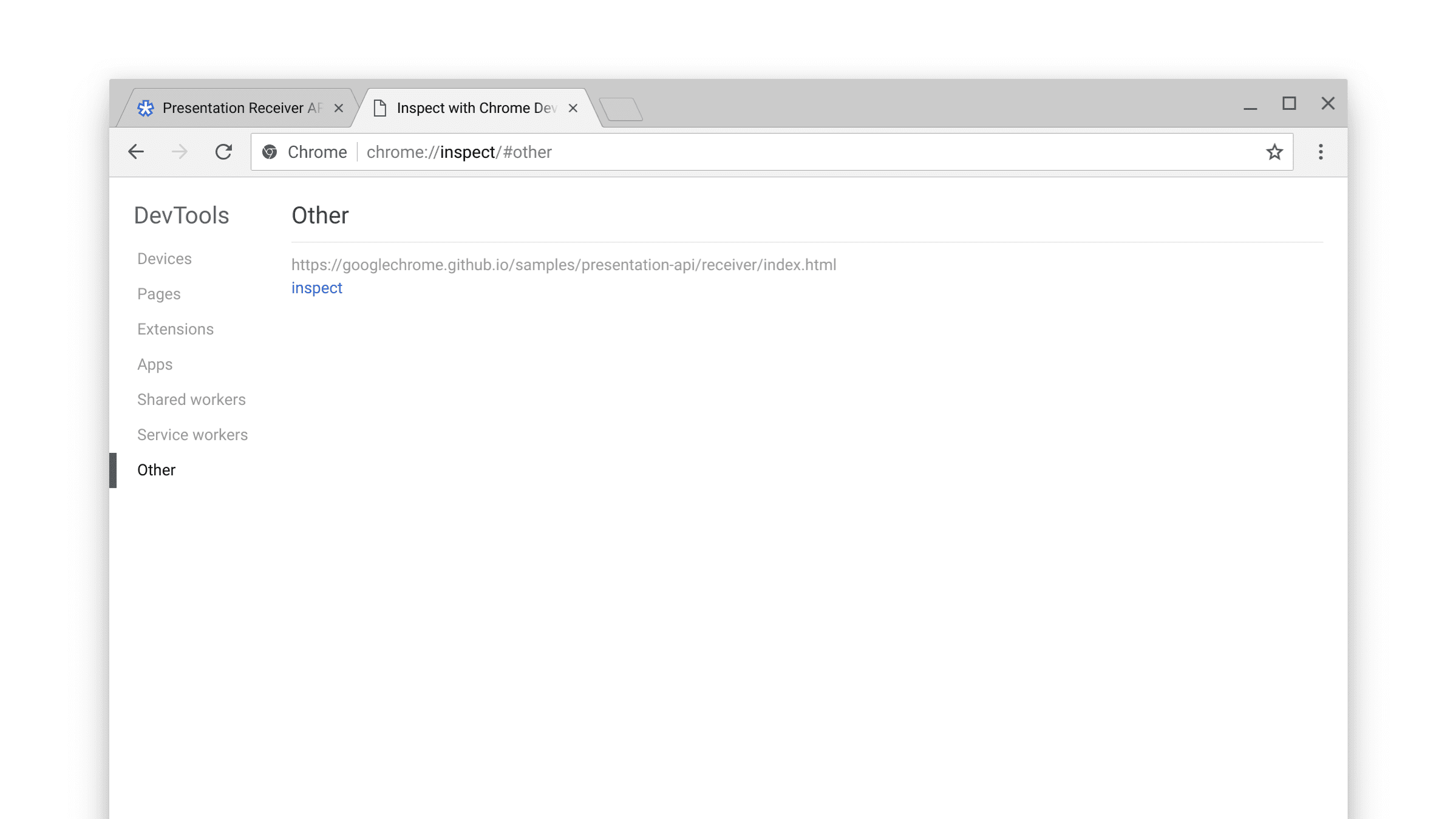Open the Extensions section

coord(176,329)
